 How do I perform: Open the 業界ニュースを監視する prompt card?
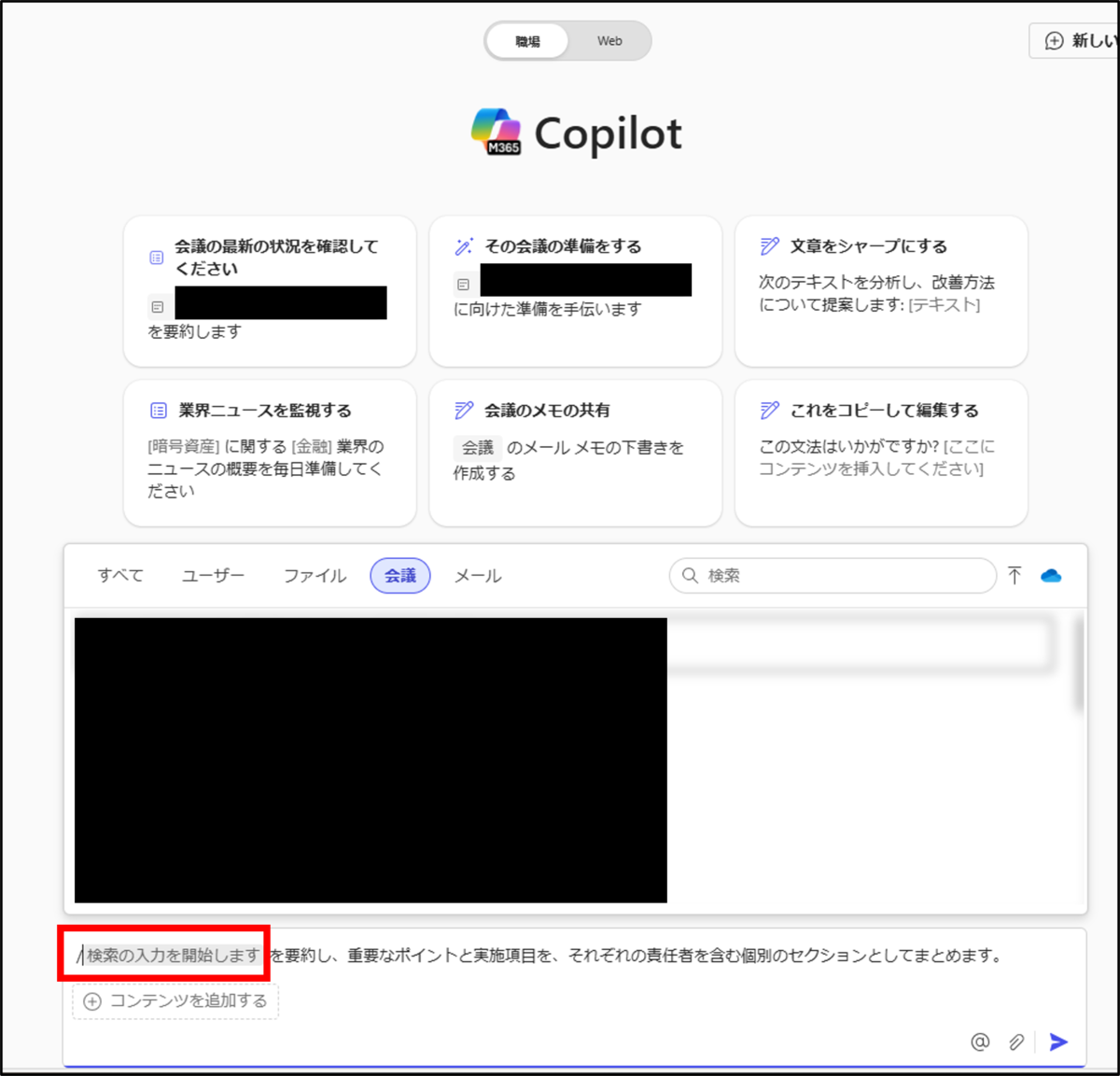[270, 453]
